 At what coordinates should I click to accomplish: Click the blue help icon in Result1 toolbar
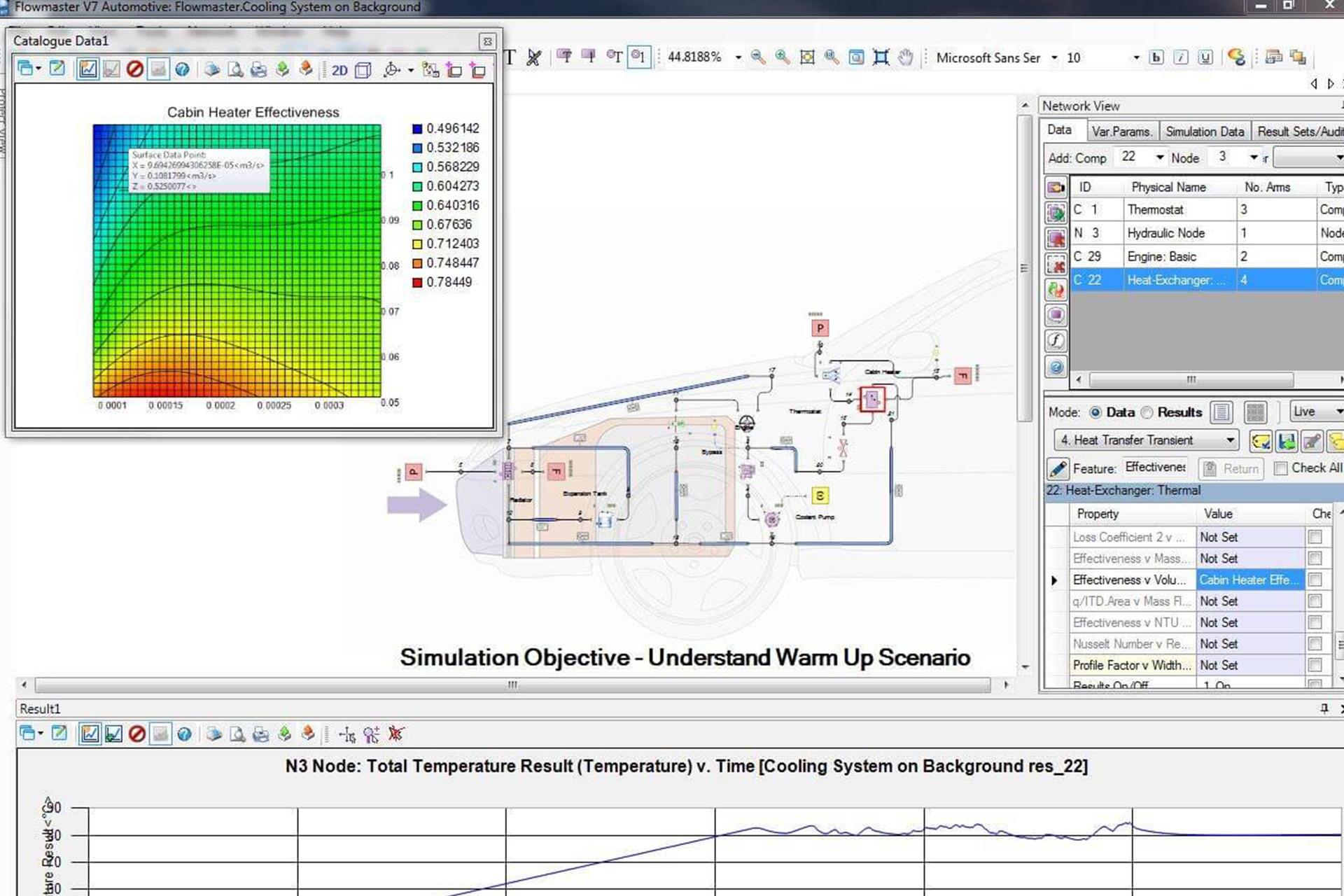coord(184,734)
